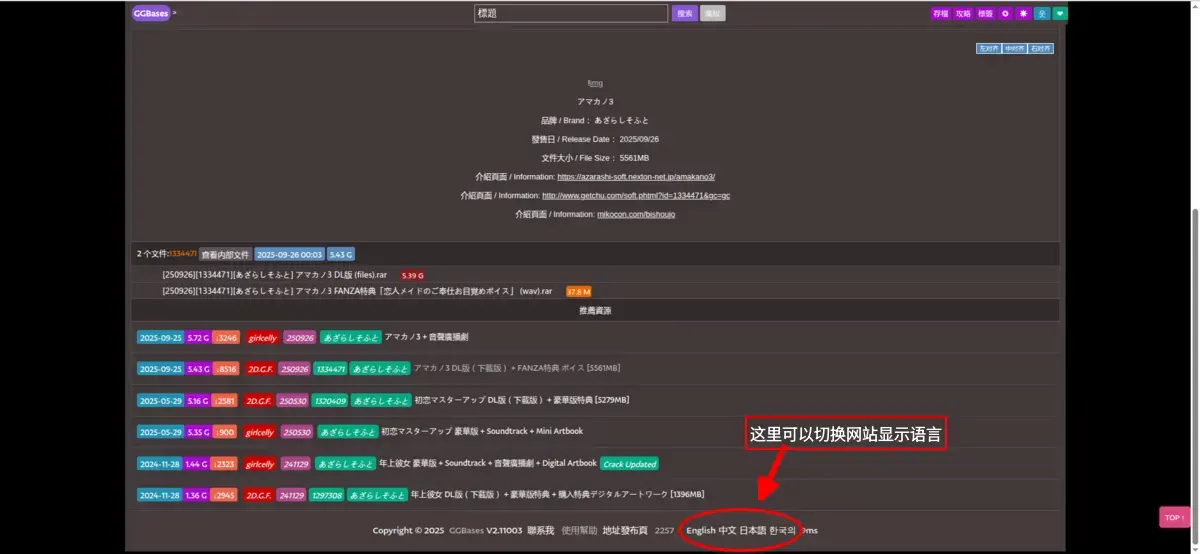Click 查看内部文件 to view inner files
The width and height of the screenshot is (1200, 554).
point(225,254)
